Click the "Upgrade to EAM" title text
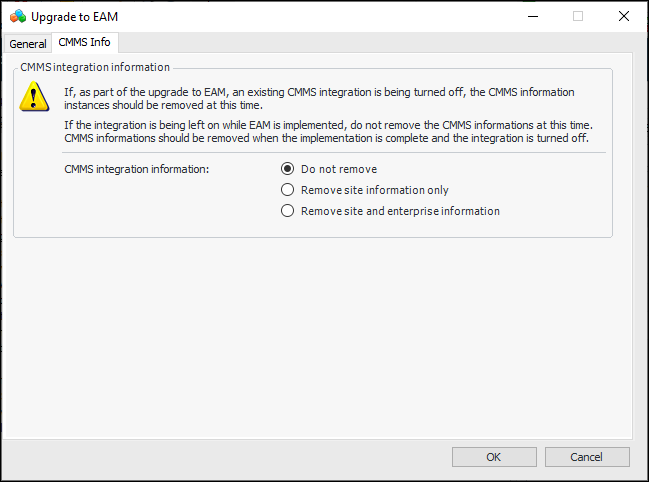Image resolution: width=649 pixels, height=482 pixels. click(75, 16)
